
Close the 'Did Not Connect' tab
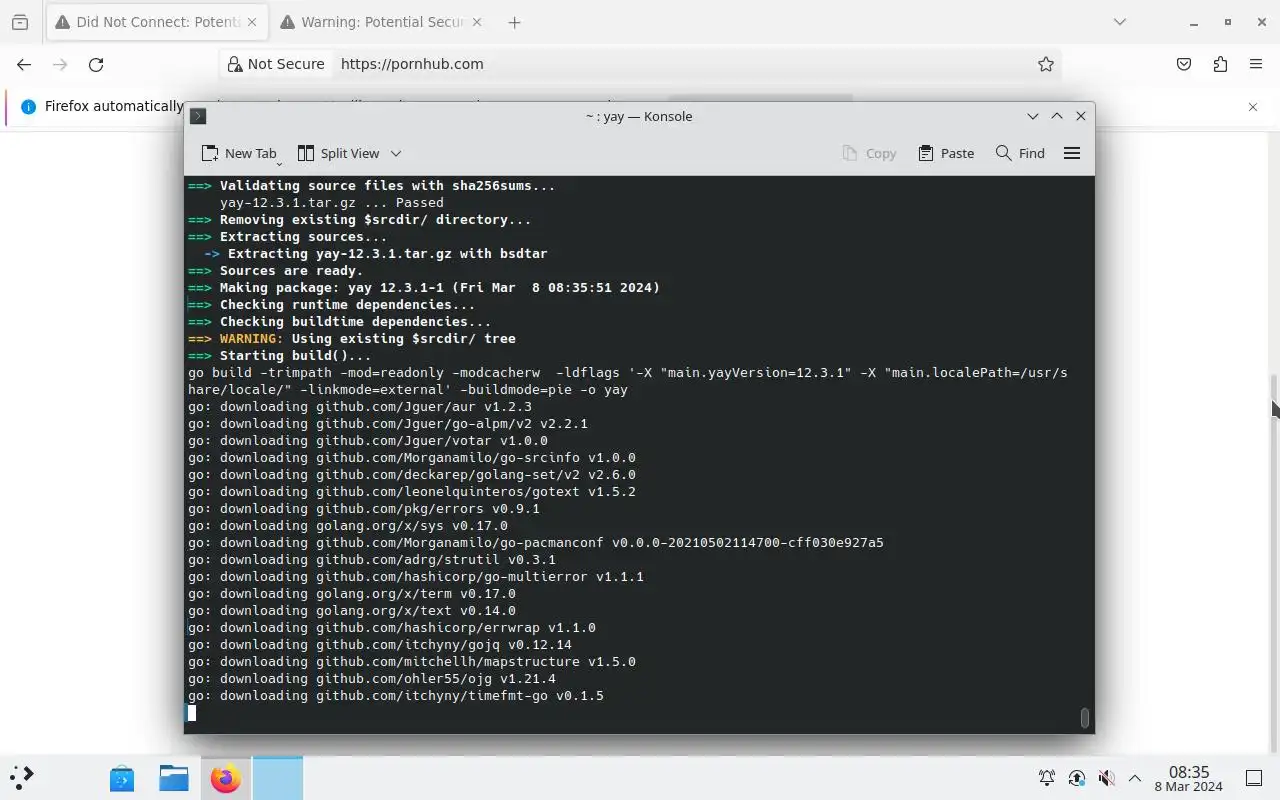(251, 22)
